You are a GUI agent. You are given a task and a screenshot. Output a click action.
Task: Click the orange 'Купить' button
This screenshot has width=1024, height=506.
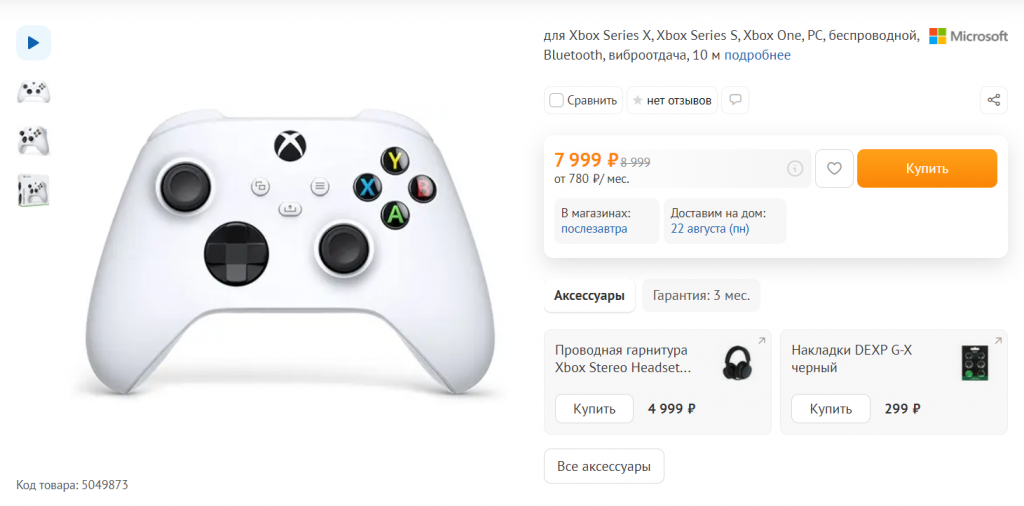(x=927, y=168)
